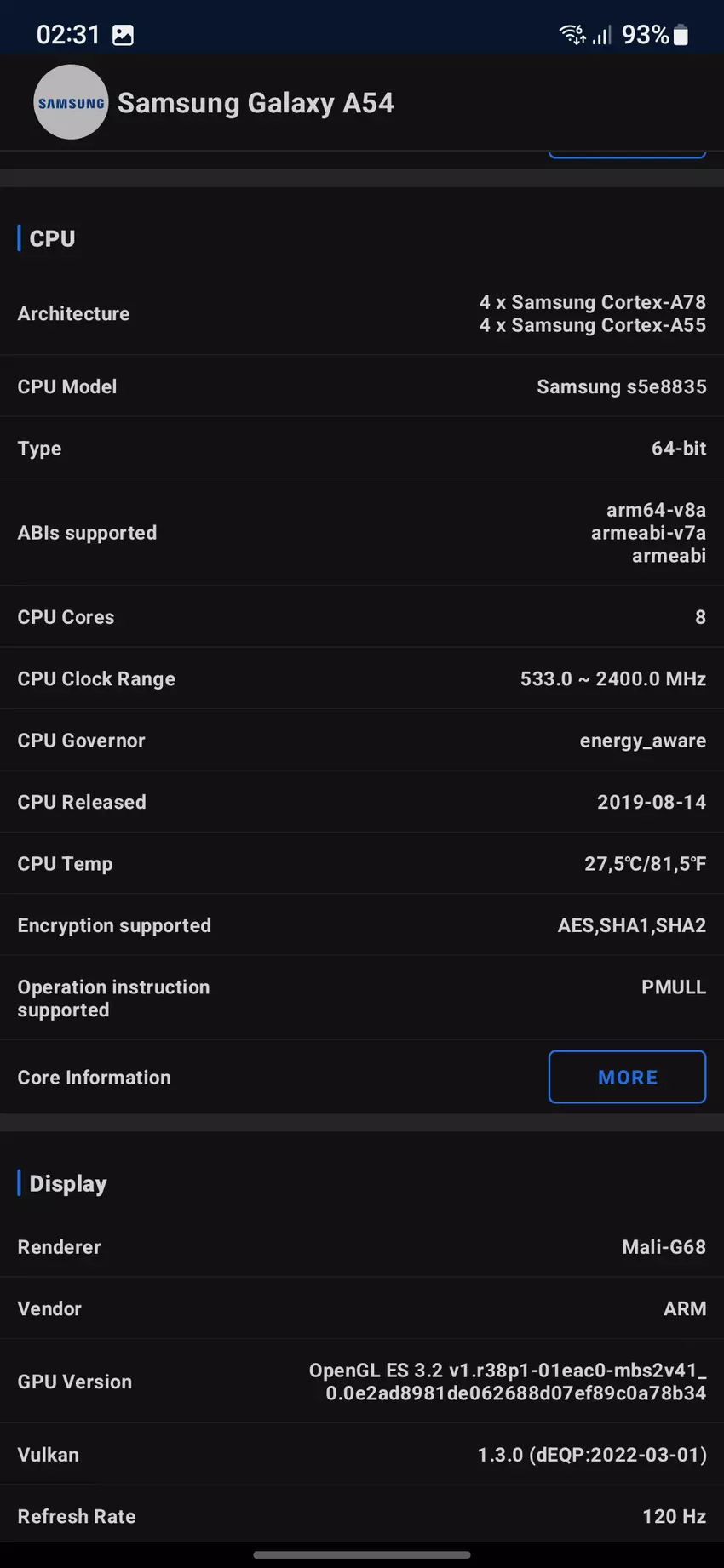Image resolution: width=724 pixels, height=1568 pixels.
Task: Tap the Wi-Fi status icon
Action: tap(571, 35)
